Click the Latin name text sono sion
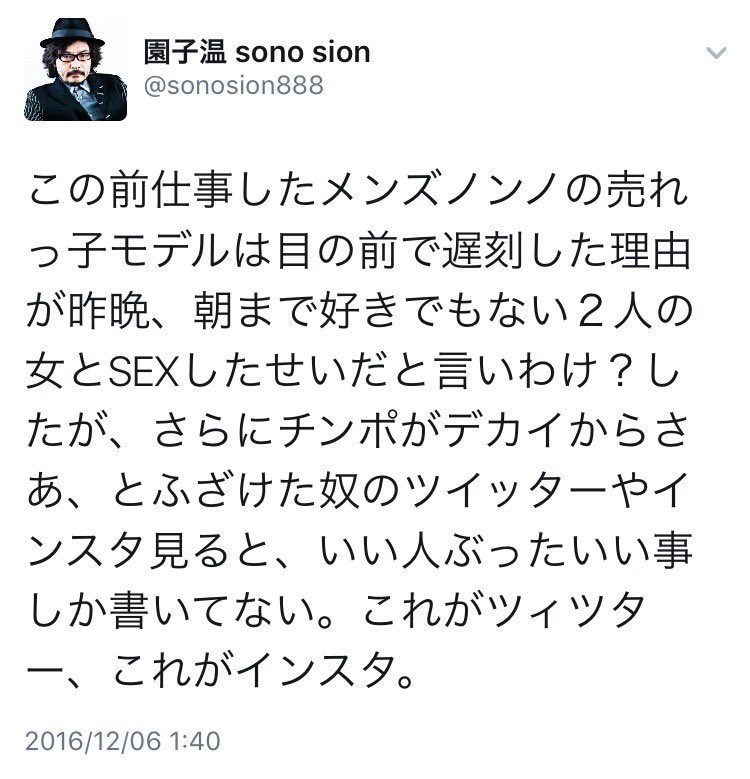The height and width of the screenshot is (779, 750). click(x=303, y=53)
